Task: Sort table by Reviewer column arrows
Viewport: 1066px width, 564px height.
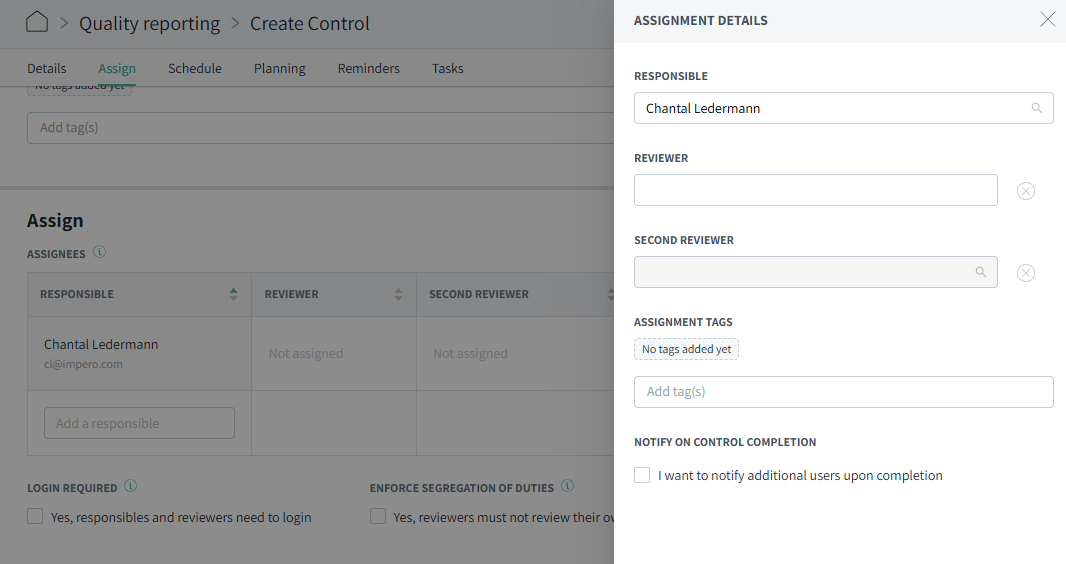Action: point(398,294)
